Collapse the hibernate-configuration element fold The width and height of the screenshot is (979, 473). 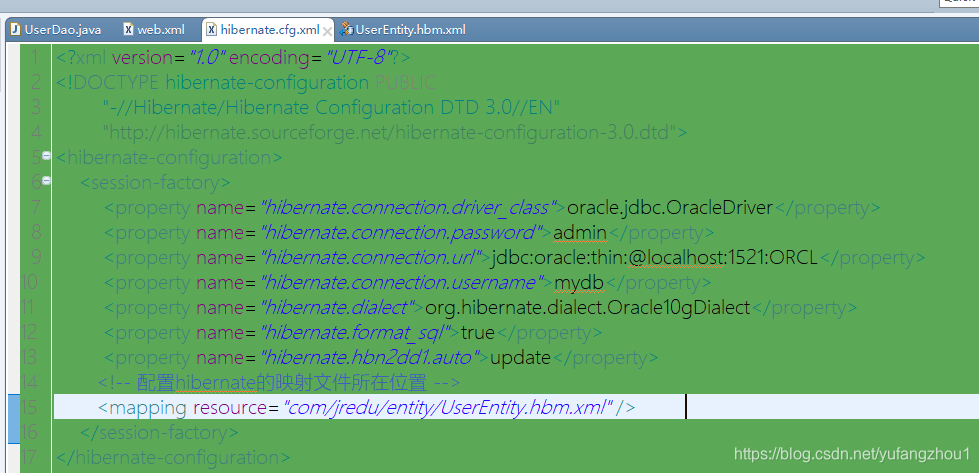[46, 155]
